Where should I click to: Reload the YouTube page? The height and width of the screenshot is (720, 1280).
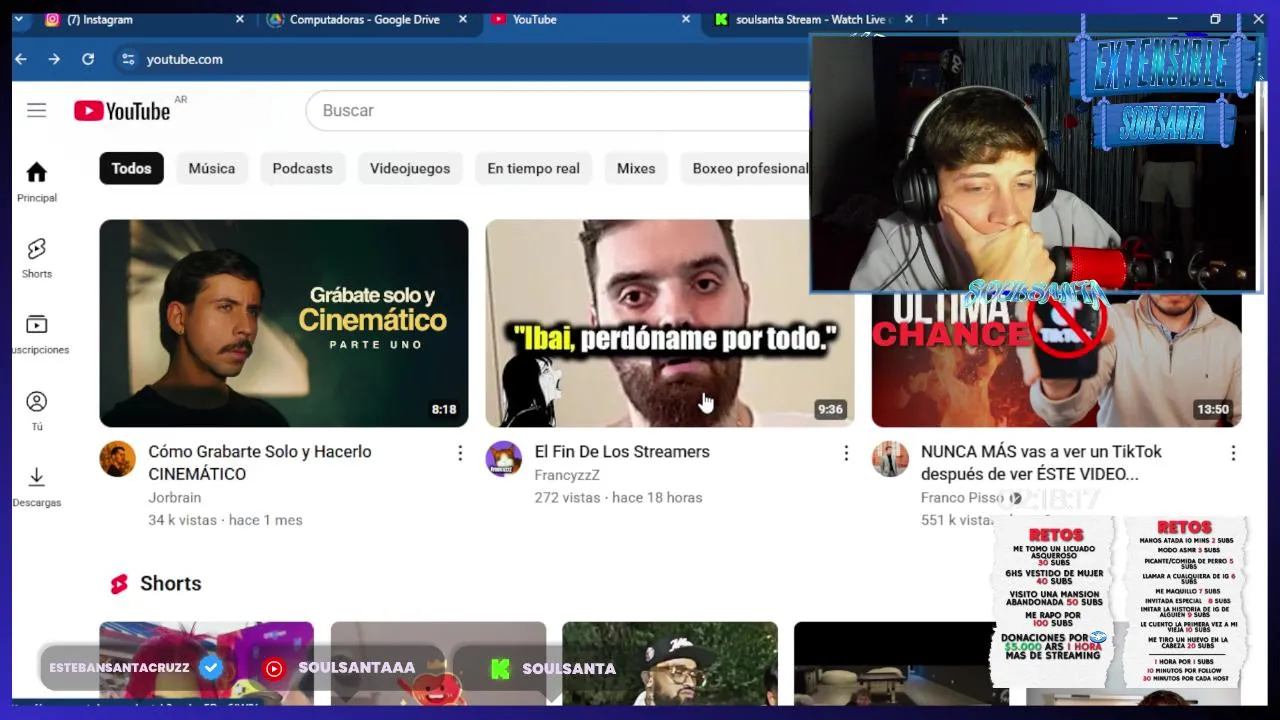click(88, 59)
